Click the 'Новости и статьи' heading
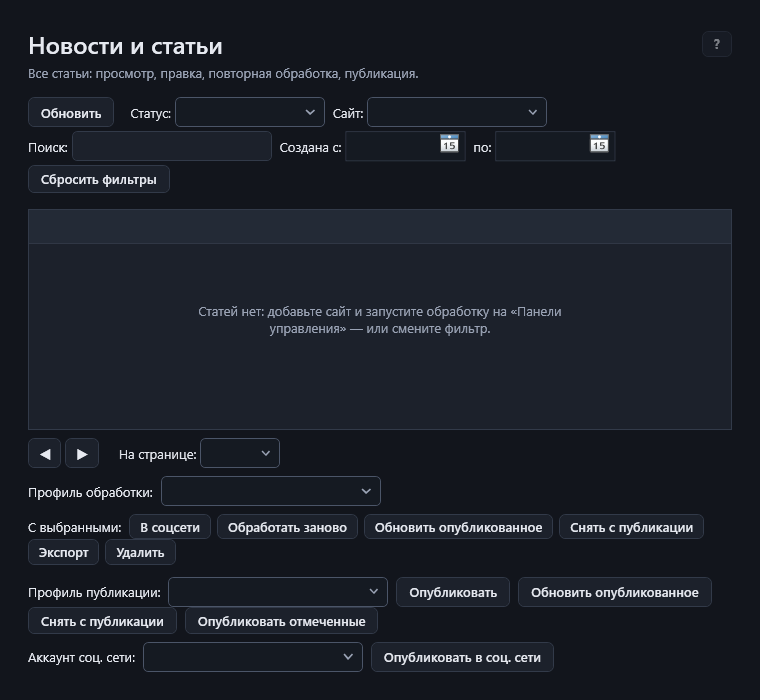This screenshot has height=700, width=760. [x=125, y=47]
